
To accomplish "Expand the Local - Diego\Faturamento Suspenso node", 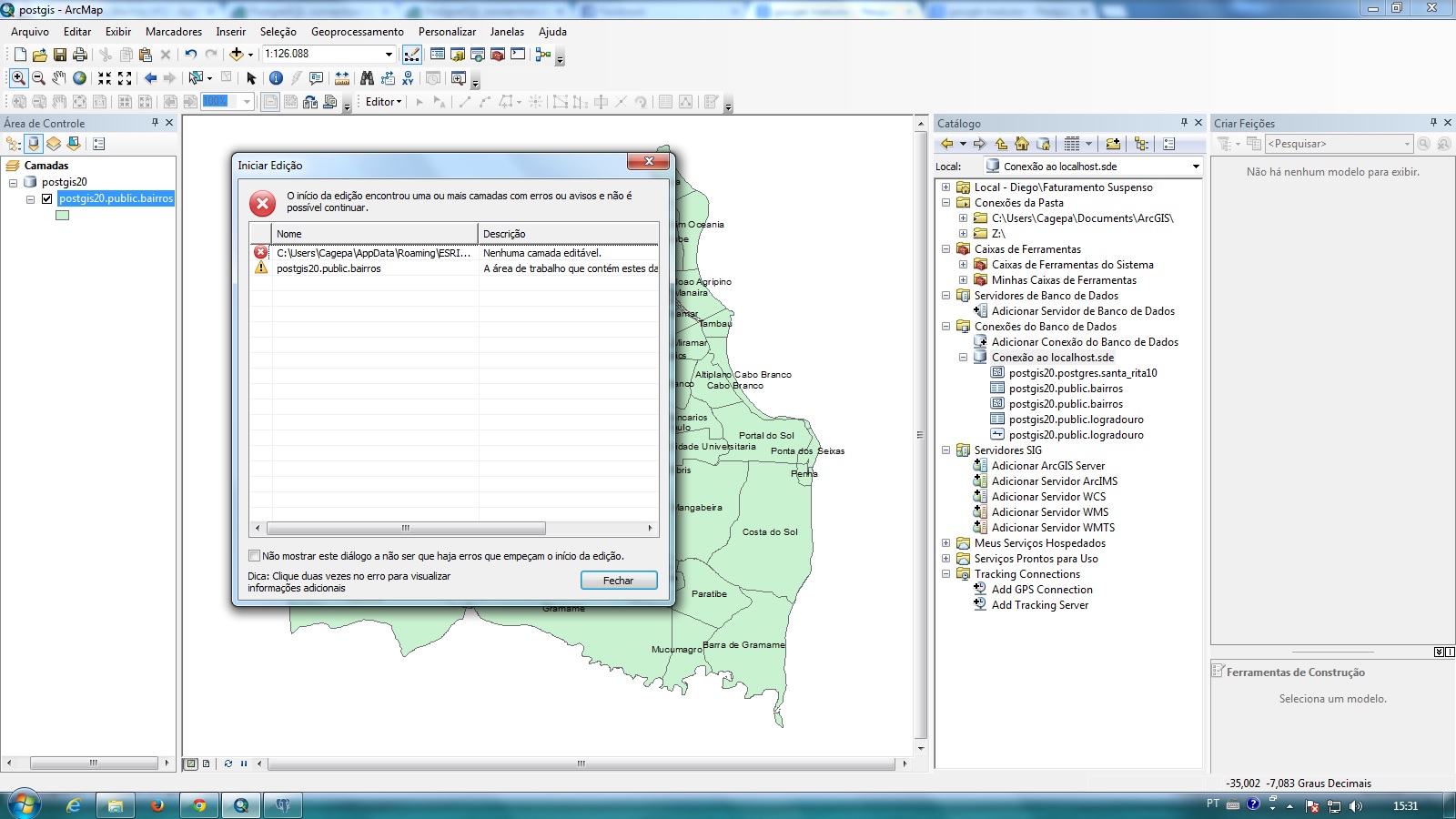I will (x=945, y=187).
